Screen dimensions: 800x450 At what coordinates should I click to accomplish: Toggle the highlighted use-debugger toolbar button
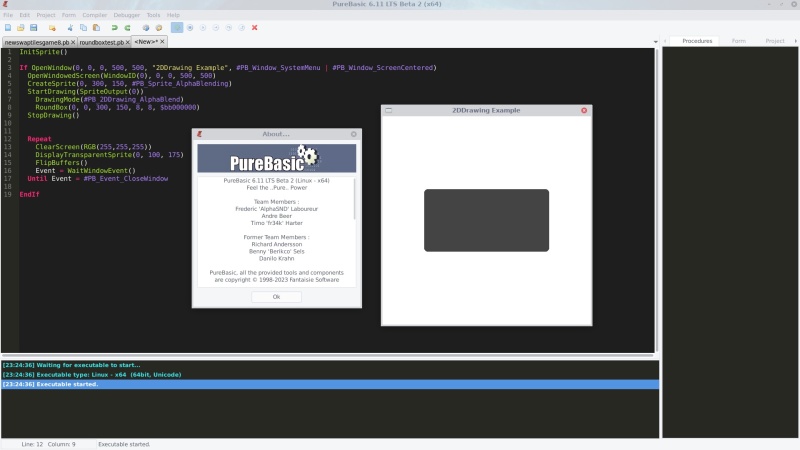(177, 28)
